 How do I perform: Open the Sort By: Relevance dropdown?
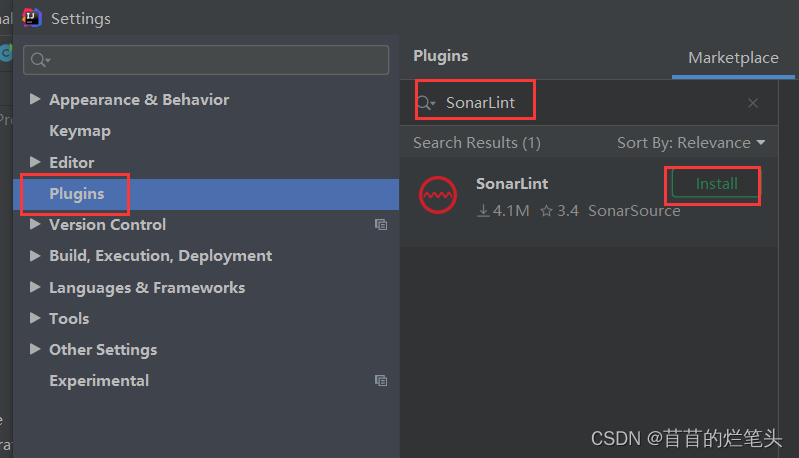(691, 143)
